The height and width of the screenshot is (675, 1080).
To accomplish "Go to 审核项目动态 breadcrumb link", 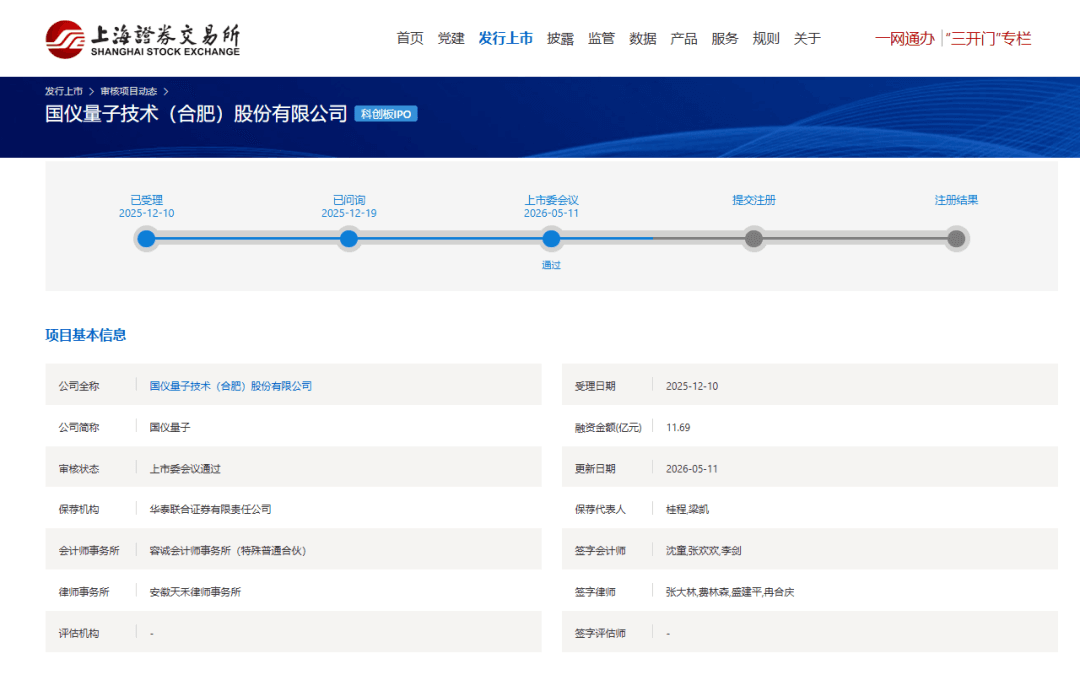I will (x=129, y=91).
